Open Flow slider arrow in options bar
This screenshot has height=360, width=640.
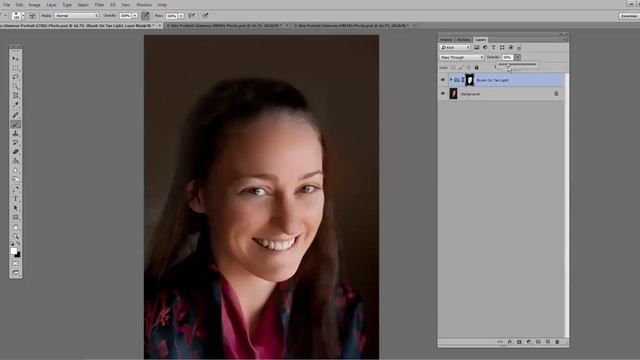coord(181,16)
